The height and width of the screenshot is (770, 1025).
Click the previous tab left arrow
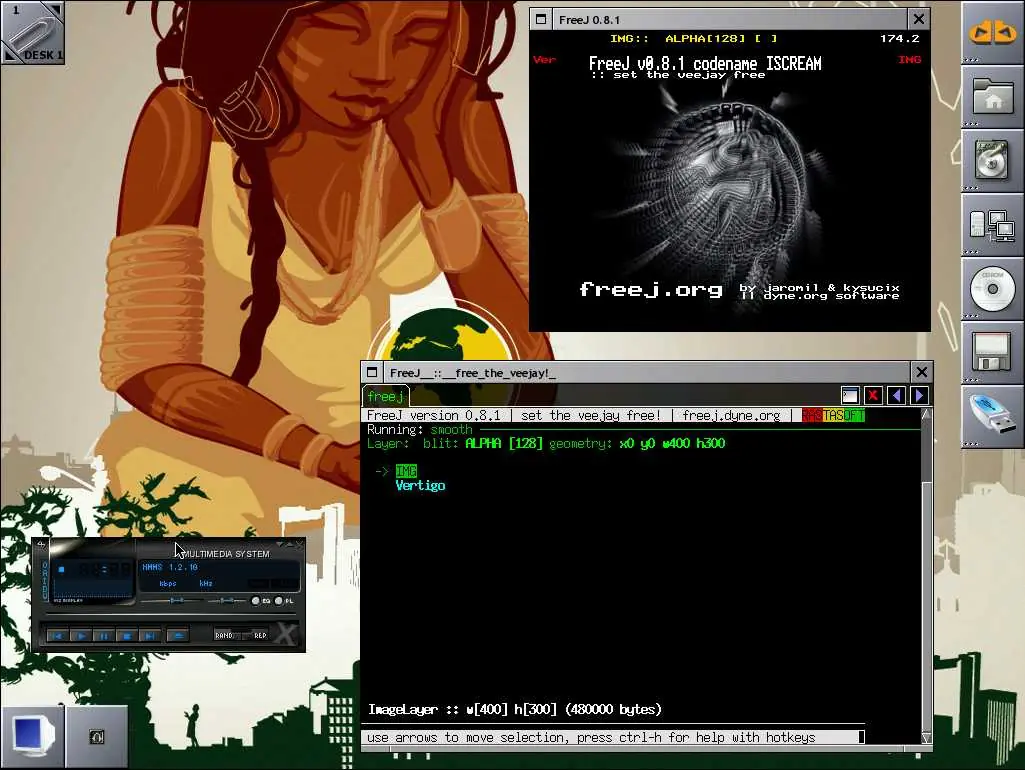tap(896, 395)
